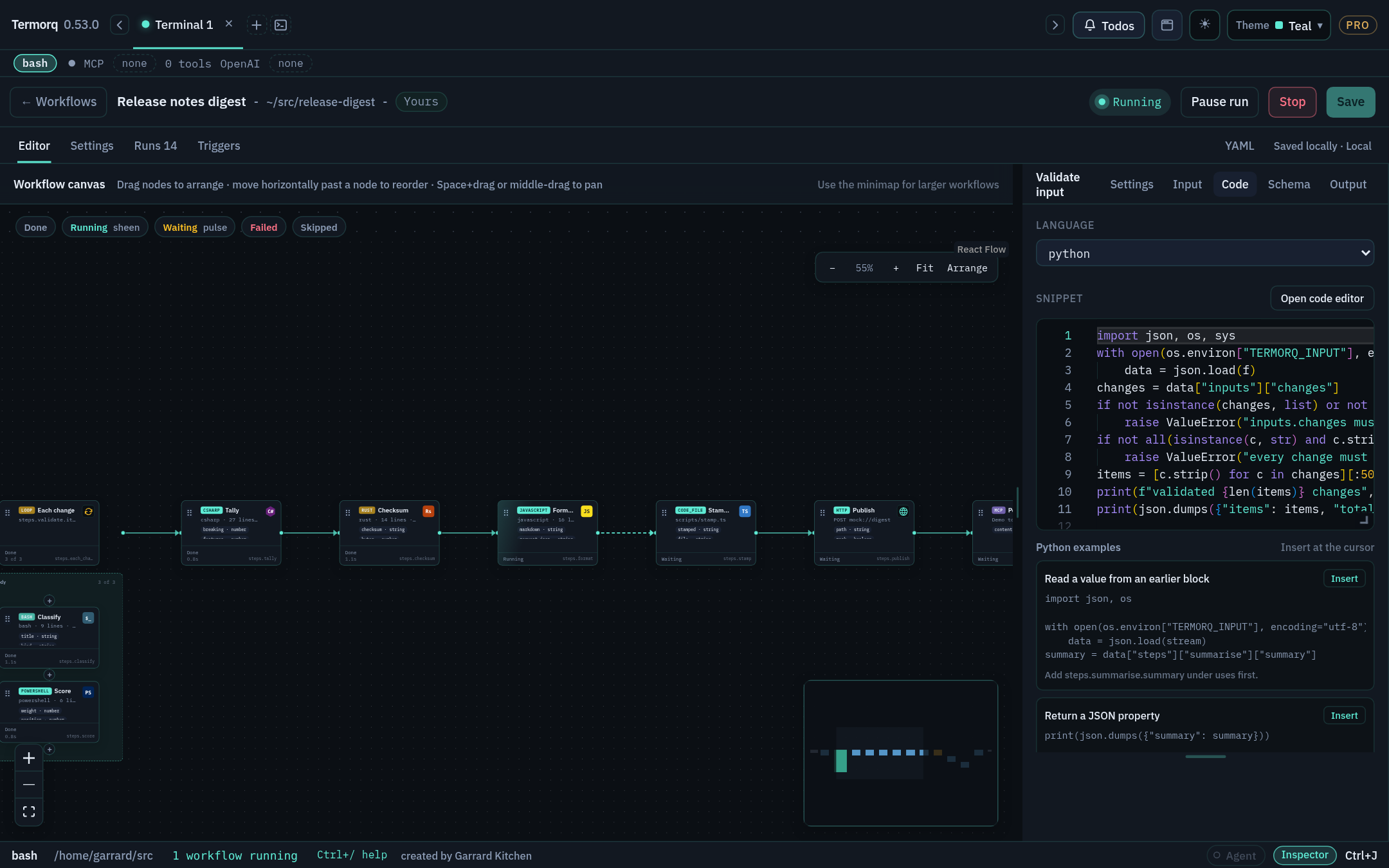
Task: Click the workflow minimap
Action: (900, 753)
